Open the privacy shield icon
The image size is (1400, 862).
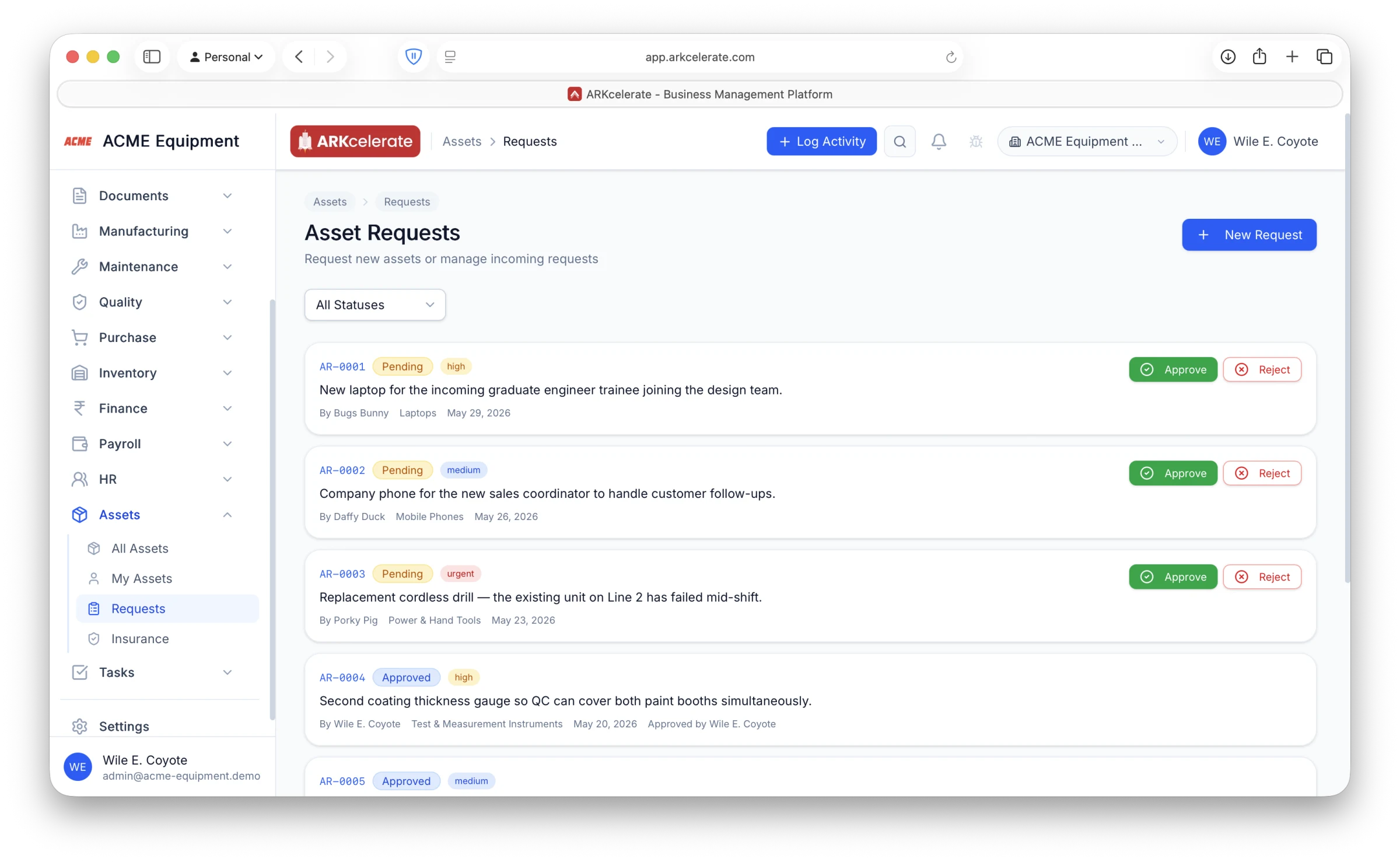[414, 57]
